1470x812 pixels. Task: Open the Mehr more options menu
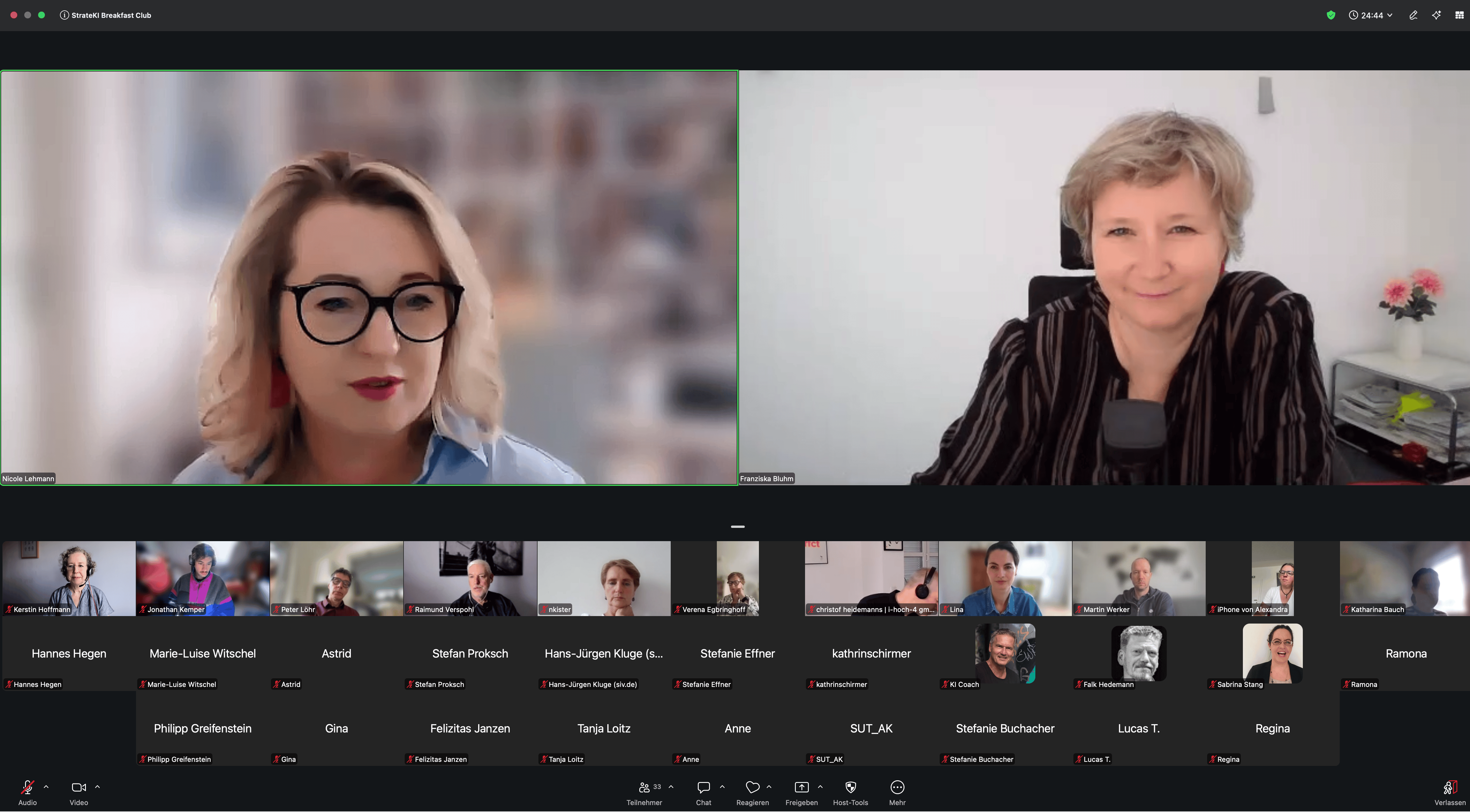[897, 793]
